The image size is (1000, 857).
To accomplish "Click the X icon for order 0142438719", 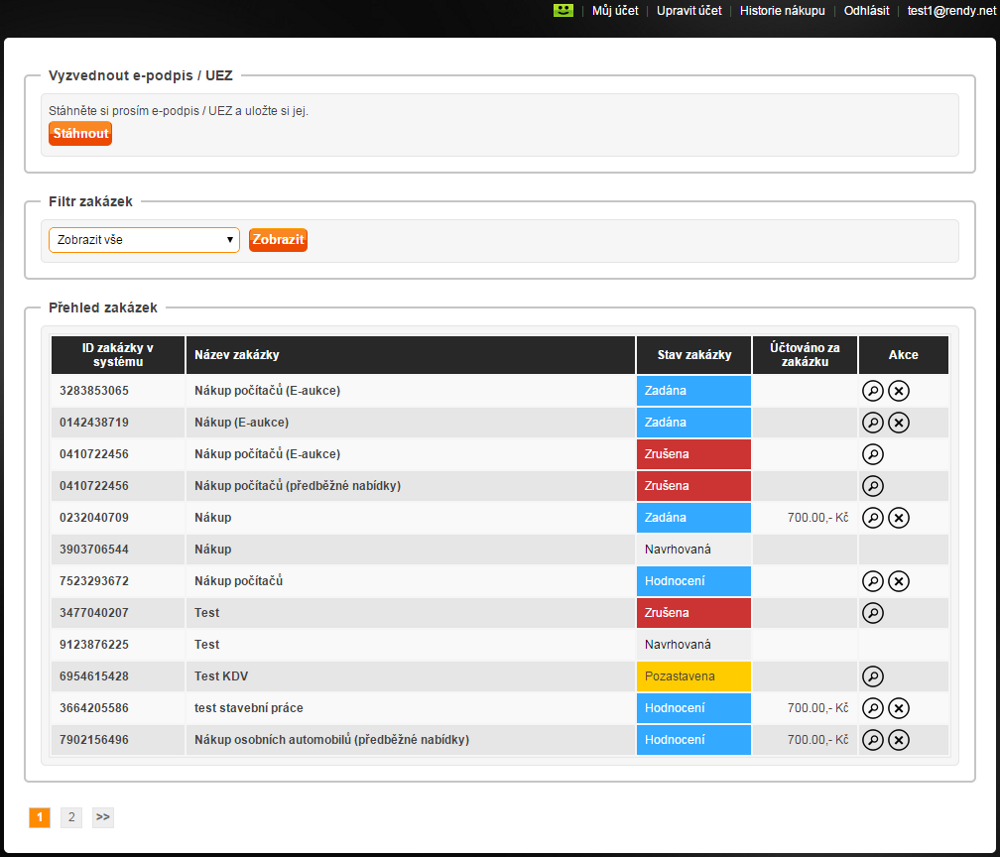I will [x=899, y=423].
